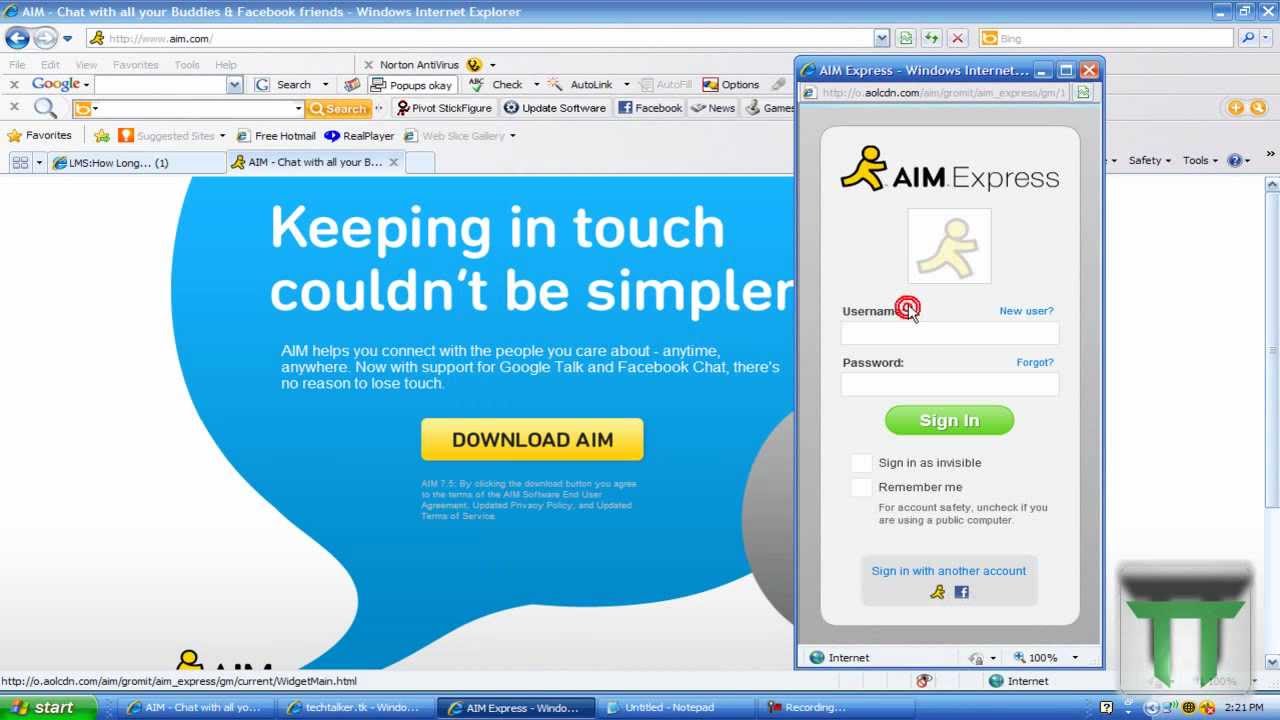Open the Free Hotmail favorites link
The height and width of the screenshot is (720, 1280).
(x=275, y=136)
